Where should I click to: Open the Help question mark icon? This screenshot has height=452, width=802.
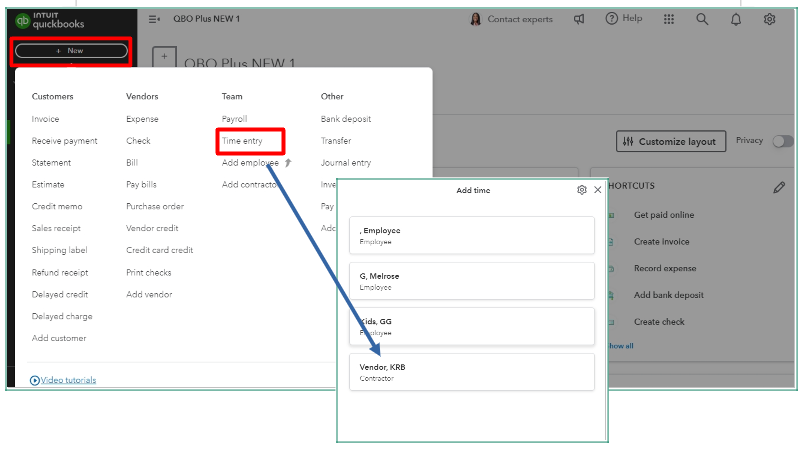(x=611, y=19)
